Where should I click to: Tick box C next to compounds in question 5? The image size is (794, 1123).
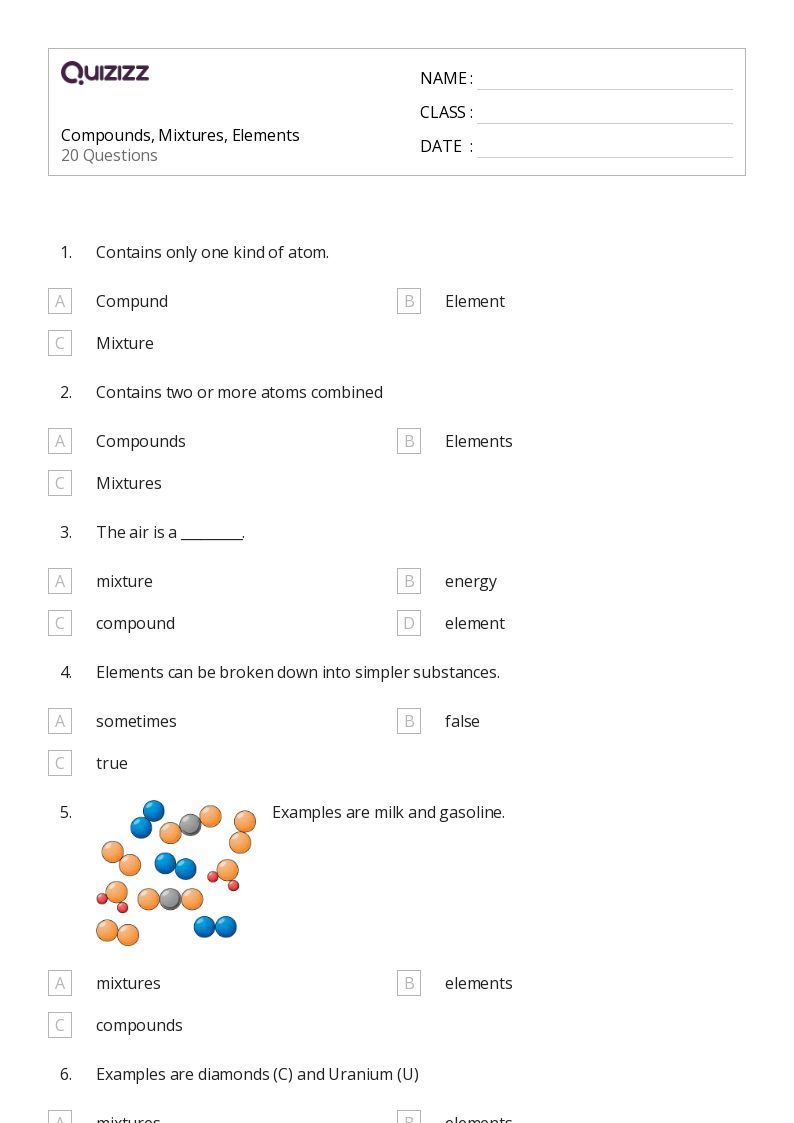pos(60,1026)
